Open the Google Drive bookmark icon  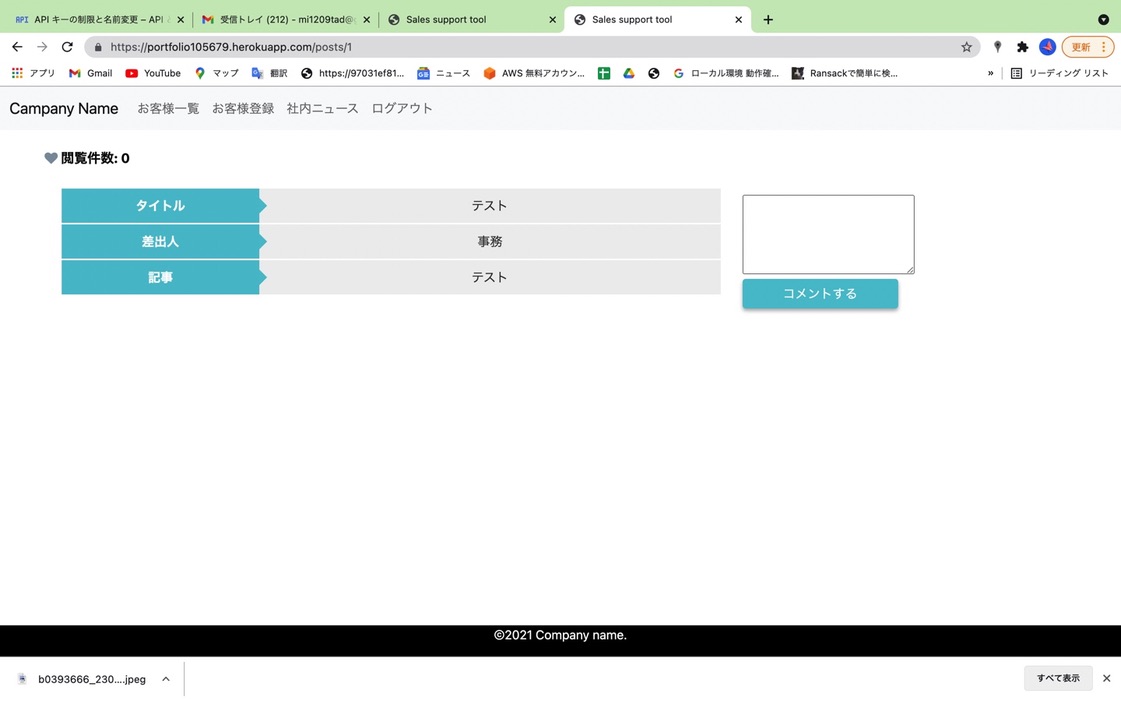[x=629, y=73]
